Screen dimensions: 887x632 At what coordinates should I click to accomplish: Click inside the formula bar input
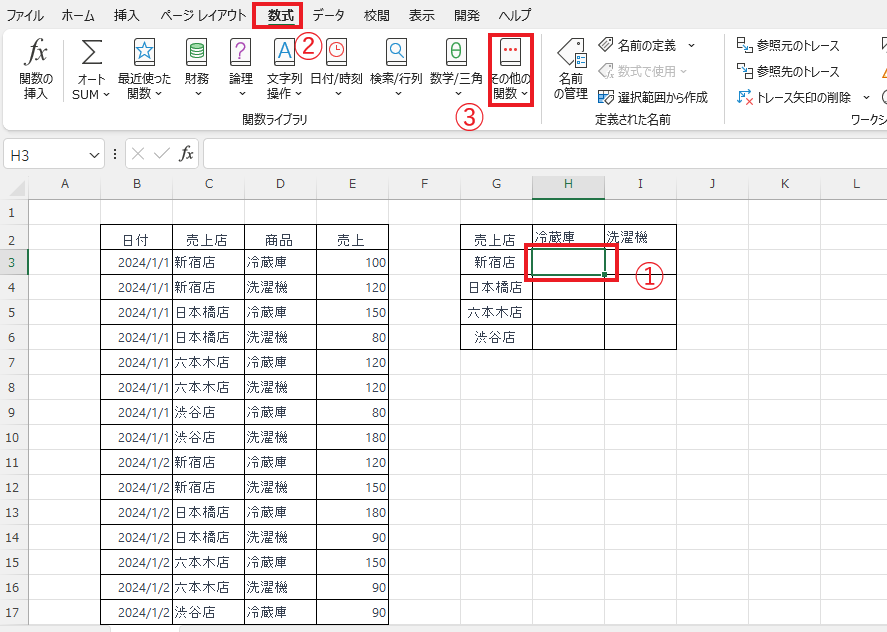click(x=543, y=154)
